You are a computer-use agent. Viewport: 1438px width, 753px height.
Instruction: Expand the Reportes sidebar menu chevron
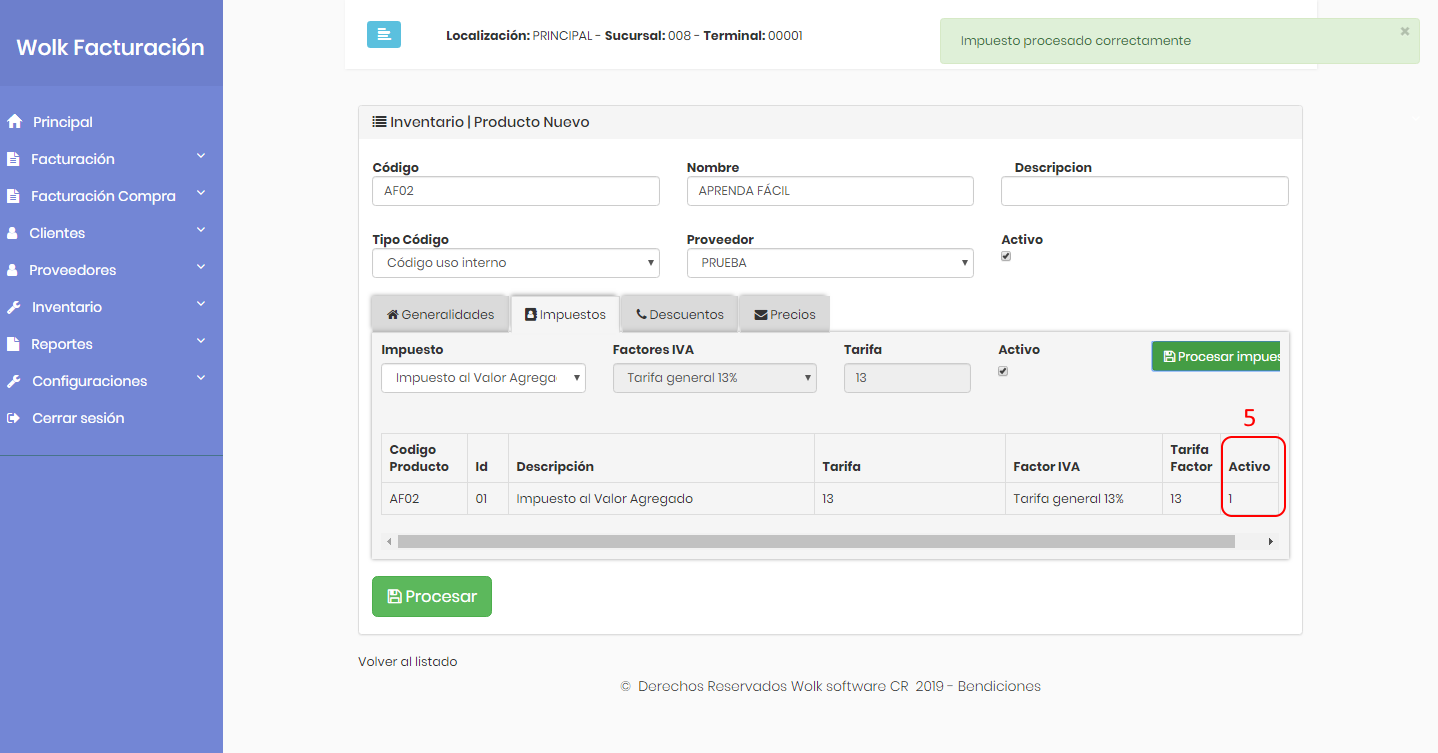201,342
